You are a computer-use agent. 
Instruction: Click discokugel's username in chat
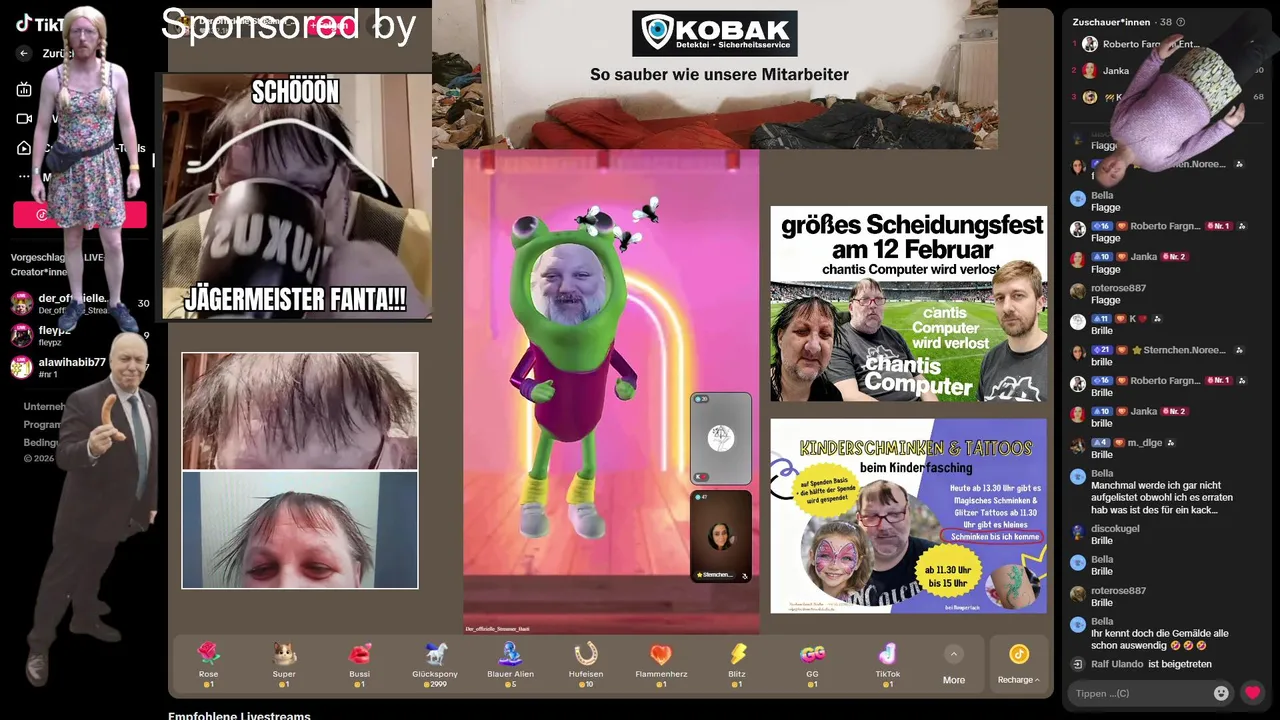[1115, 529]
